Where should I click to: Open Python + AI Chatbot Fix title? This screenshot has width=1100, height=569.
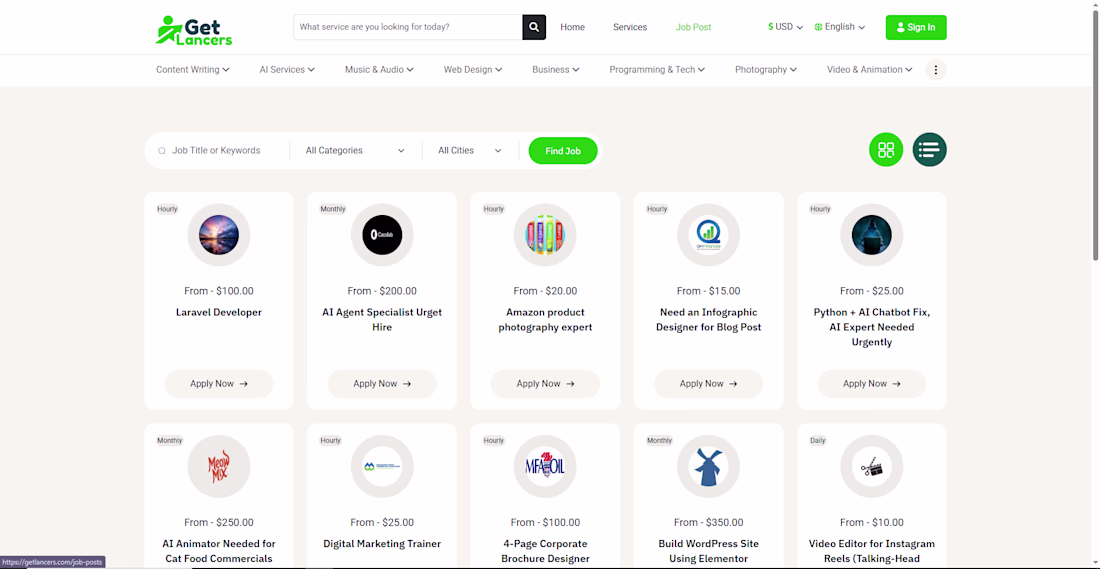pos(871,327)
